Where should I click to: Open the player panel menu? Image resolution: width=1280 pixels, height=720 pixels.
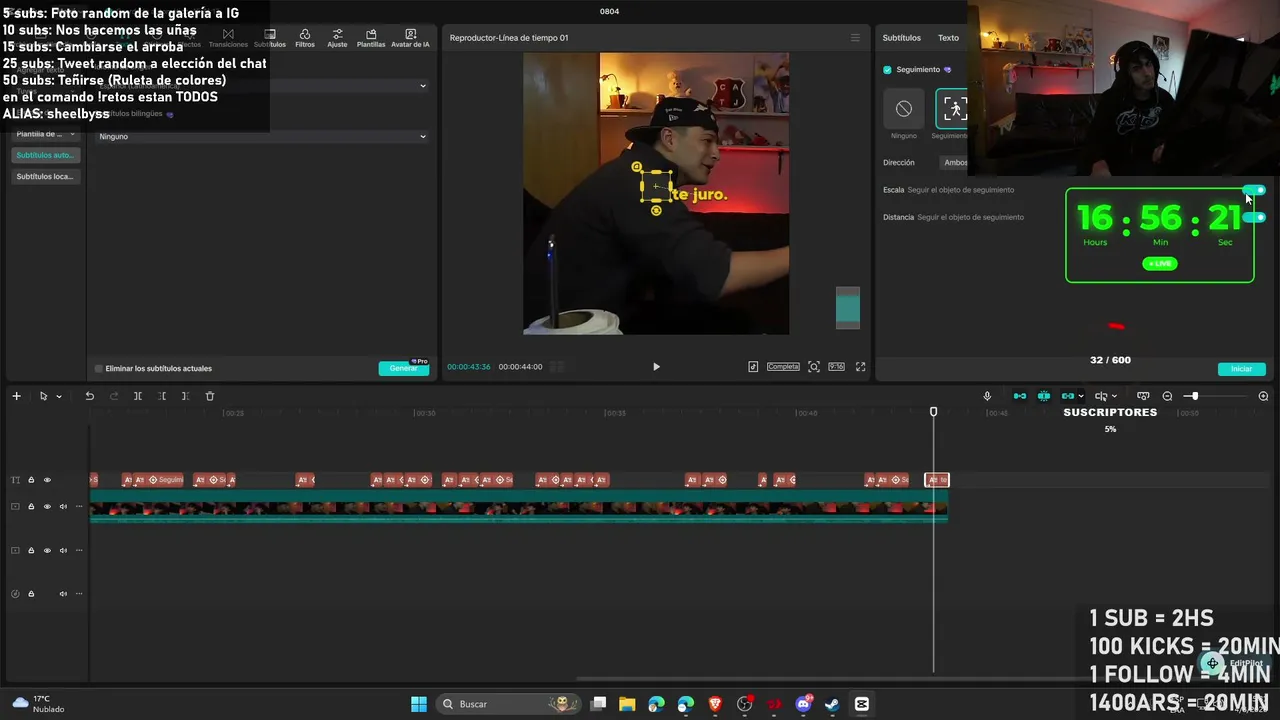pos(855,38)
